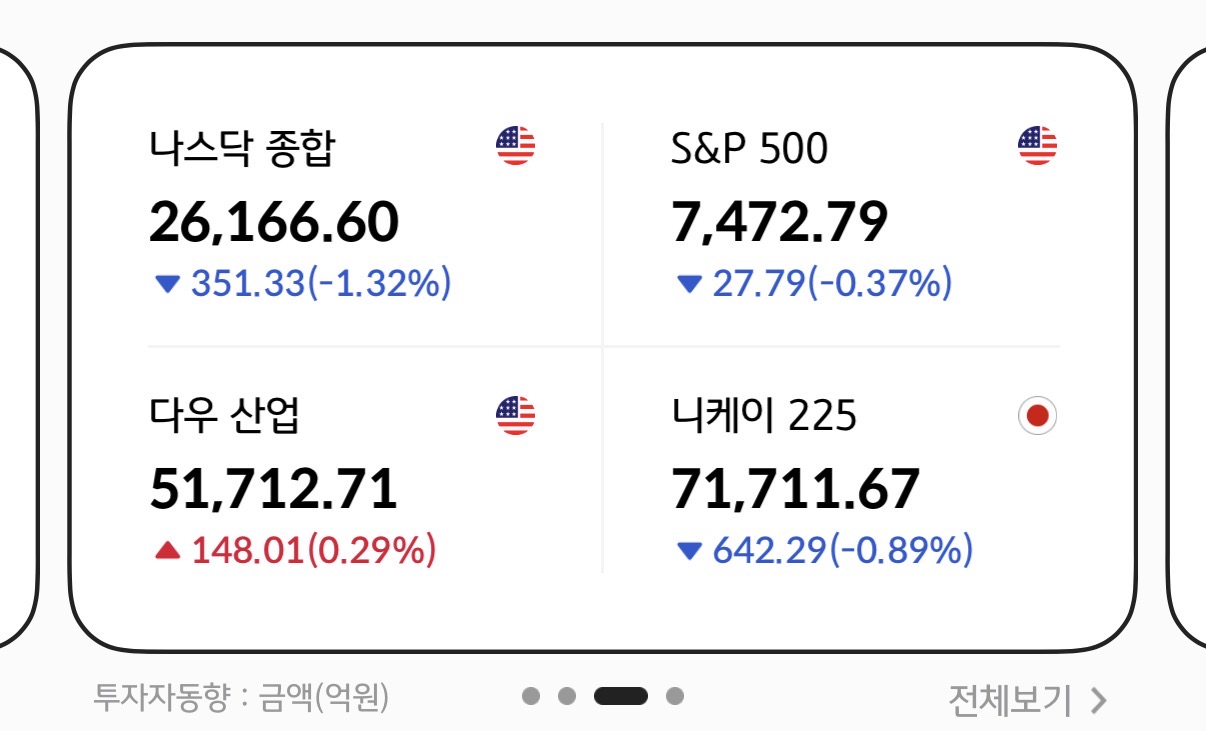Tap the red up arrow under 다우 산업

pos(166,549)
